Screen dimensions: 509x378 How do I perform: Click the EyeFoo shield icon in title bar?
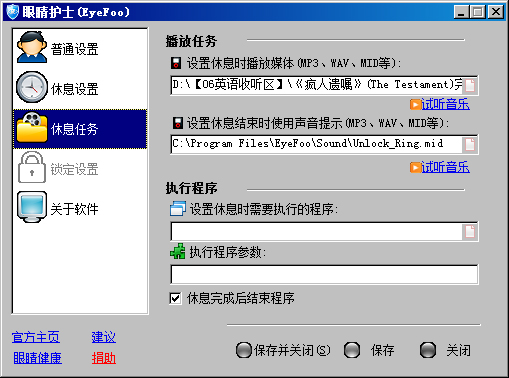[13, 12]
